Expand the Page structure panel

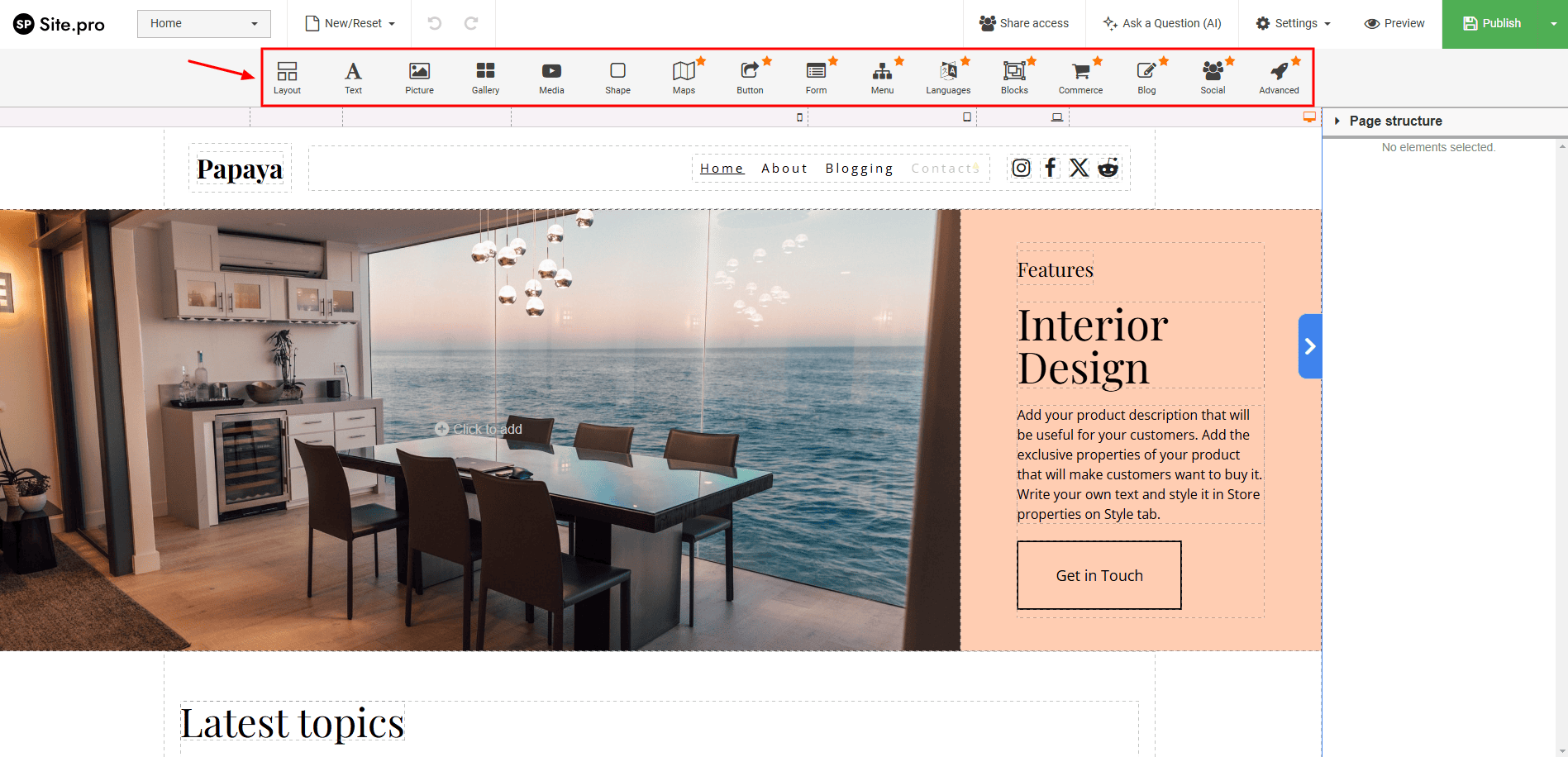point(1337,121)
